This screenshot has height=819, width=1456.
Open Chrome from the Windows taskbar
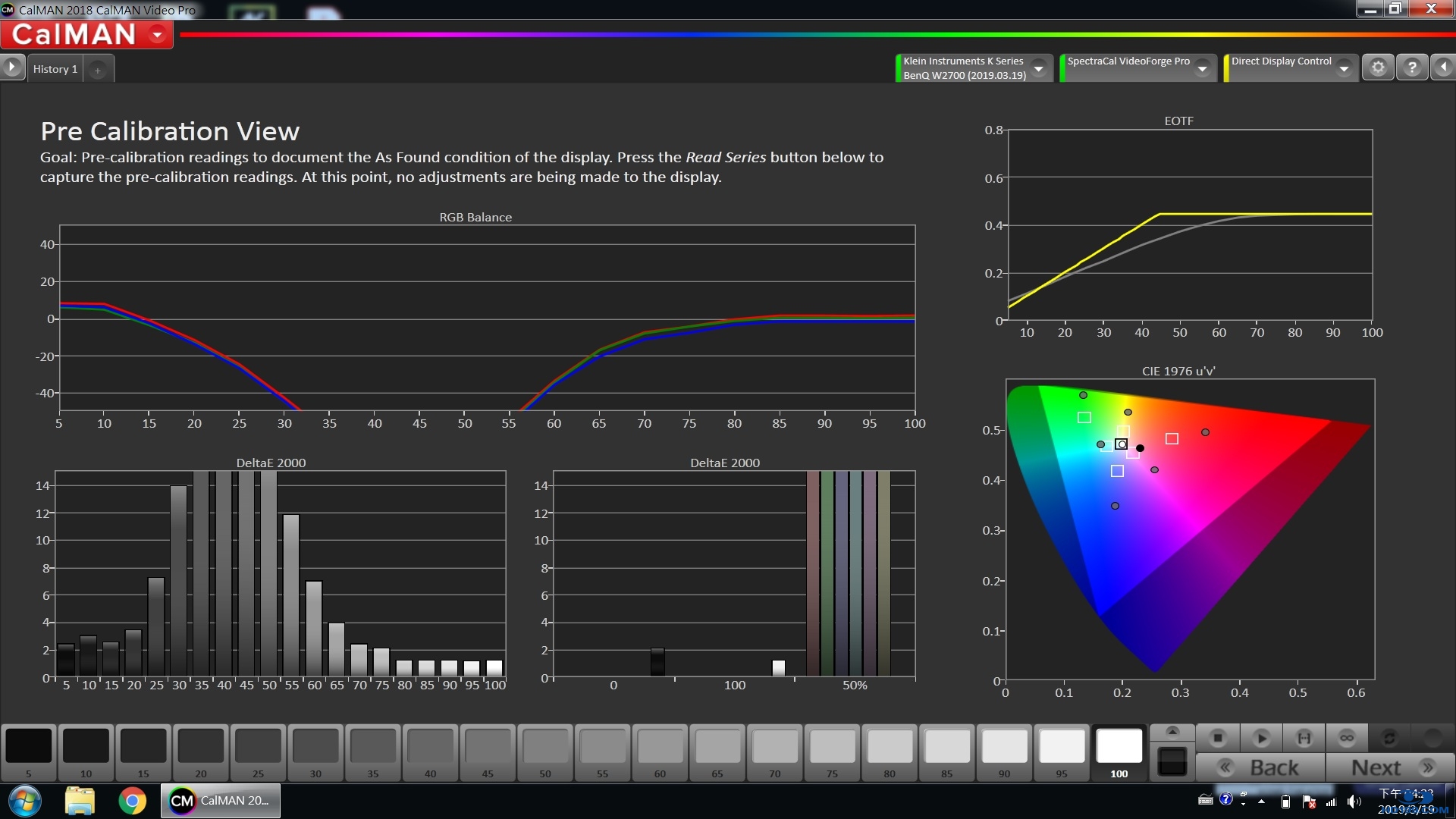132,801
